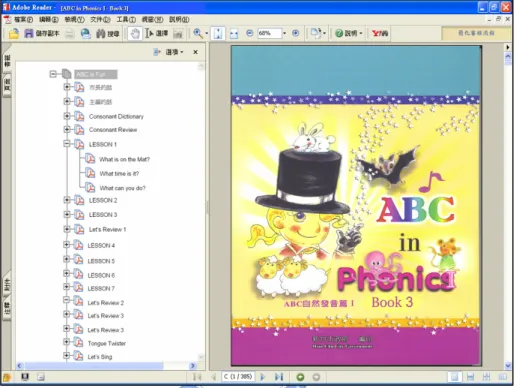Click the page number input field
Viewport: 516px width, 388px height.
(x=238, y=377)
